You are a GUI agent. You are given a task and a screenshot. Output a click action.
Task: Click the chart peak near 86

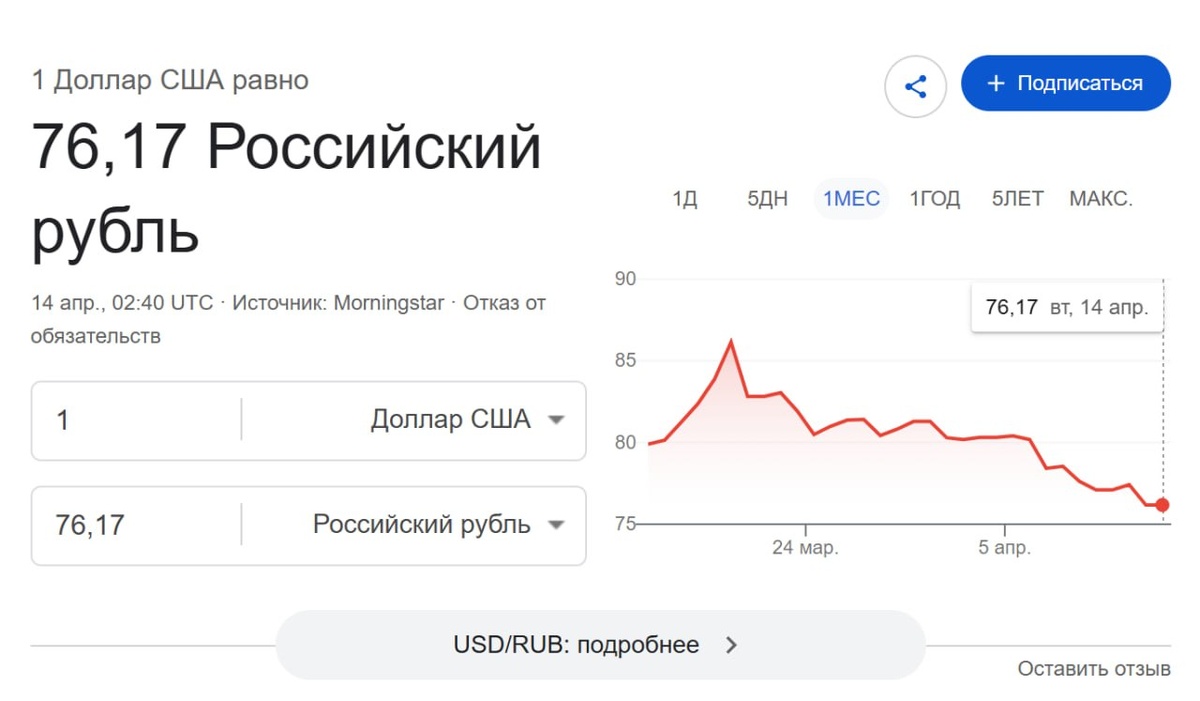click(731, 341)
